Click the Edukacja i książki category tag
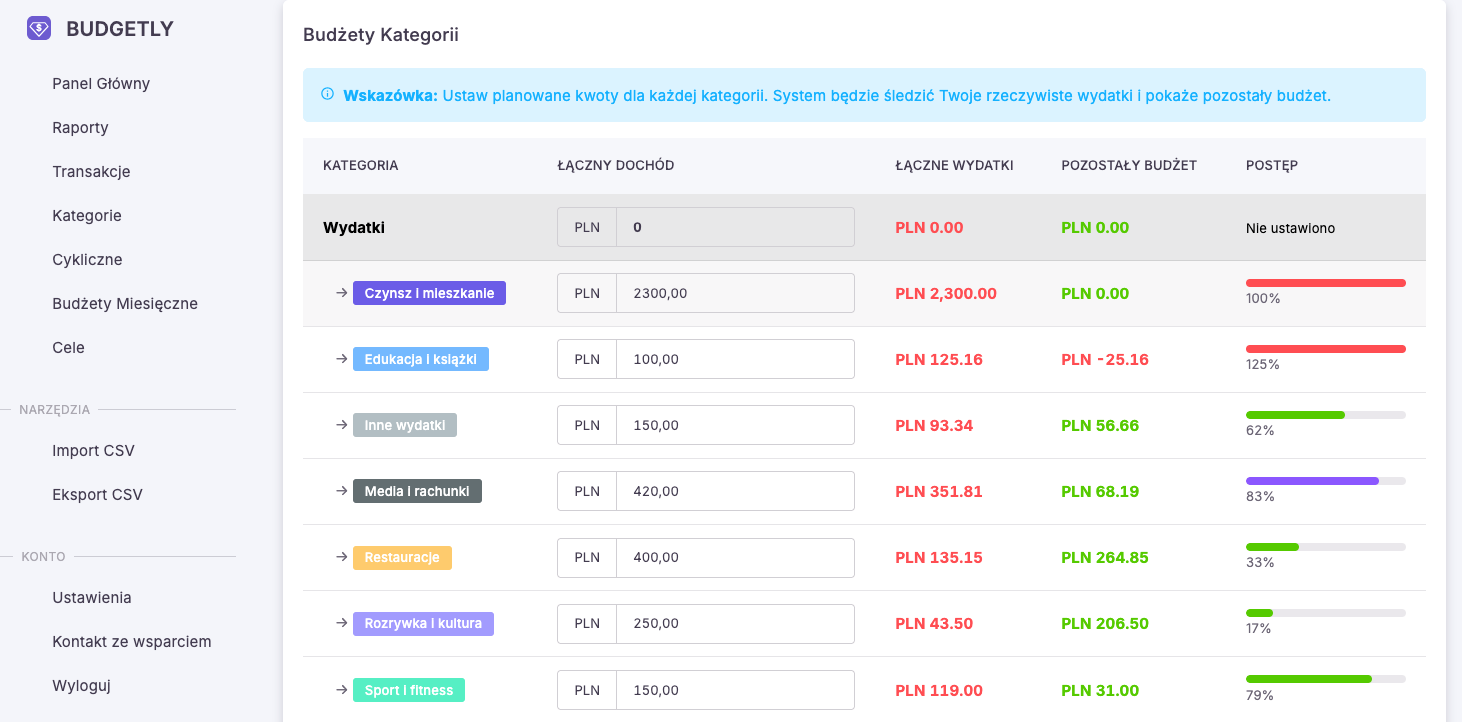1462x722 pixels. 421,359
